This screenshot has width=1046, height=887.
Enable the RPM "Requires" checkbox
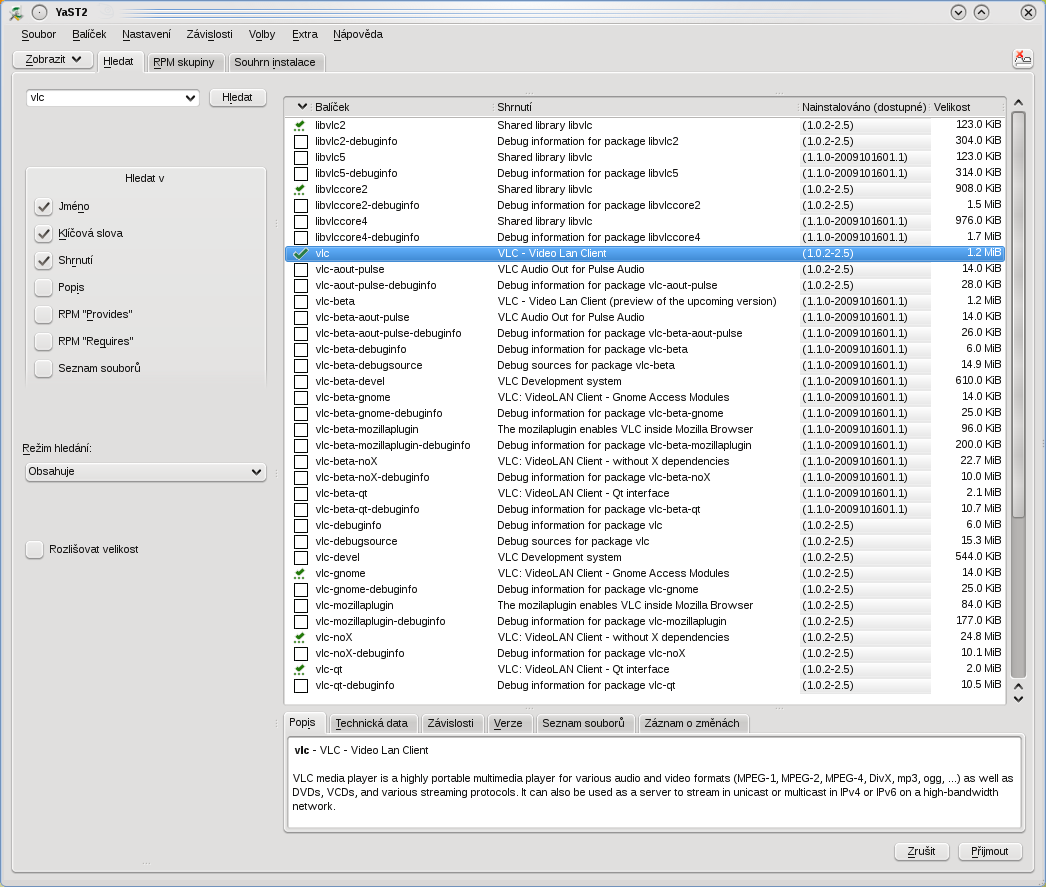43,341
